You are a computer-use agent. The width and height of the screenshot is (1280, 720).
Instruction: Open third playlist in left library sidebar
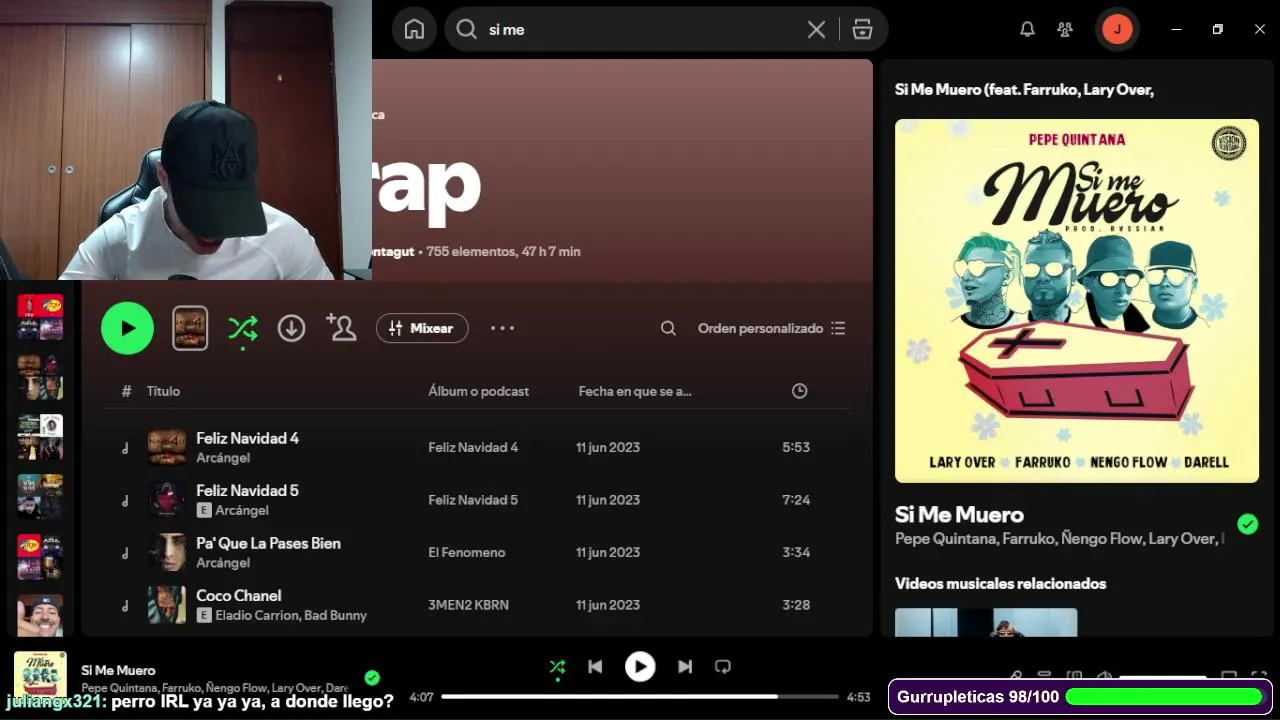click(40, 437)
